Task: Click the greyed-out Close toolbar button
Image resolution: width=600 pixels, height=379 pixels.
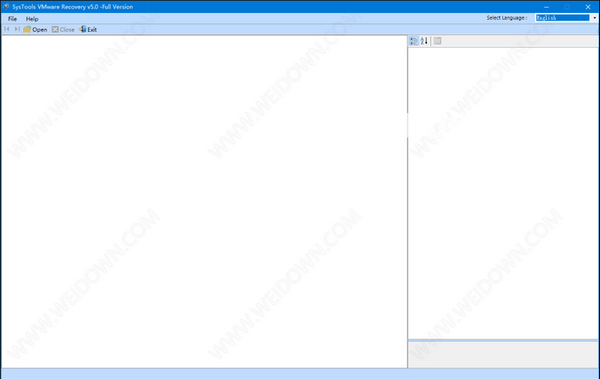Action: pyautogui.click(x=63, y=29)
